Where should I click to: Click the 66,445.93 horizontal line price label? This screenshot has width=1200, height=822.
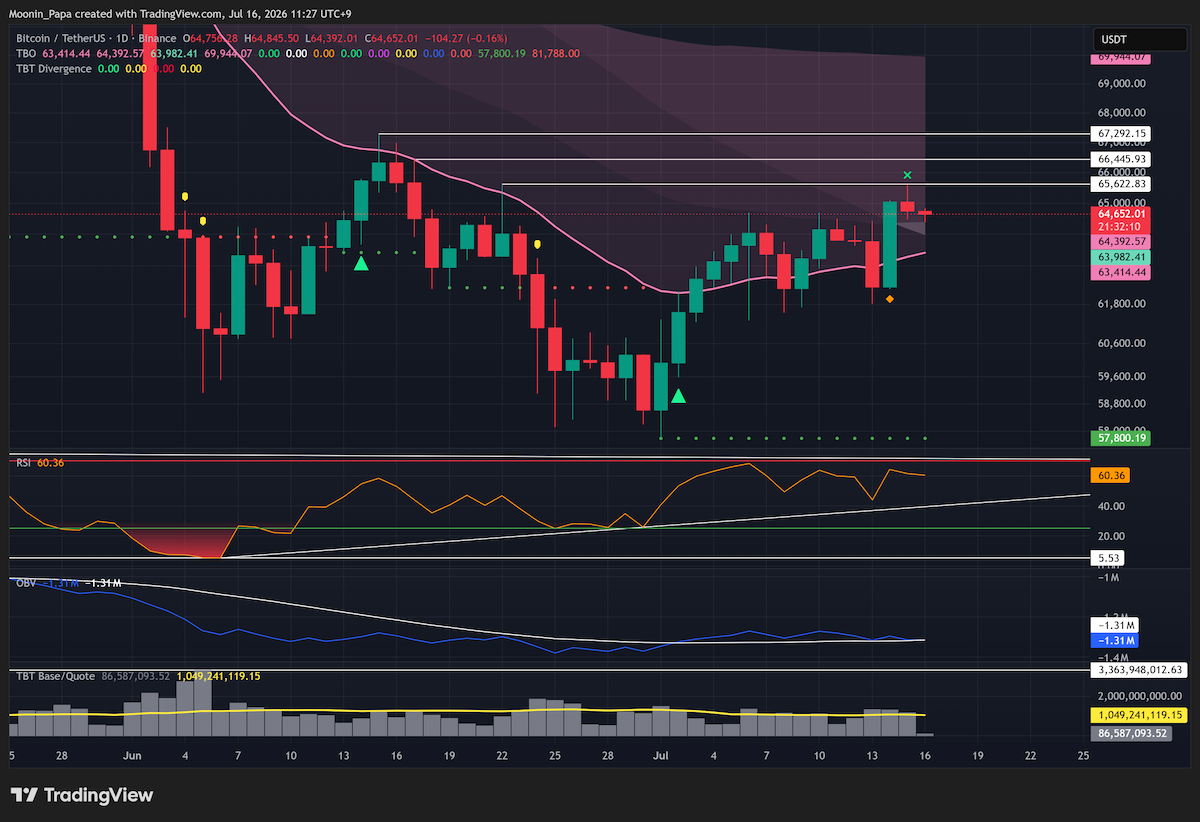pos(1122,159)
